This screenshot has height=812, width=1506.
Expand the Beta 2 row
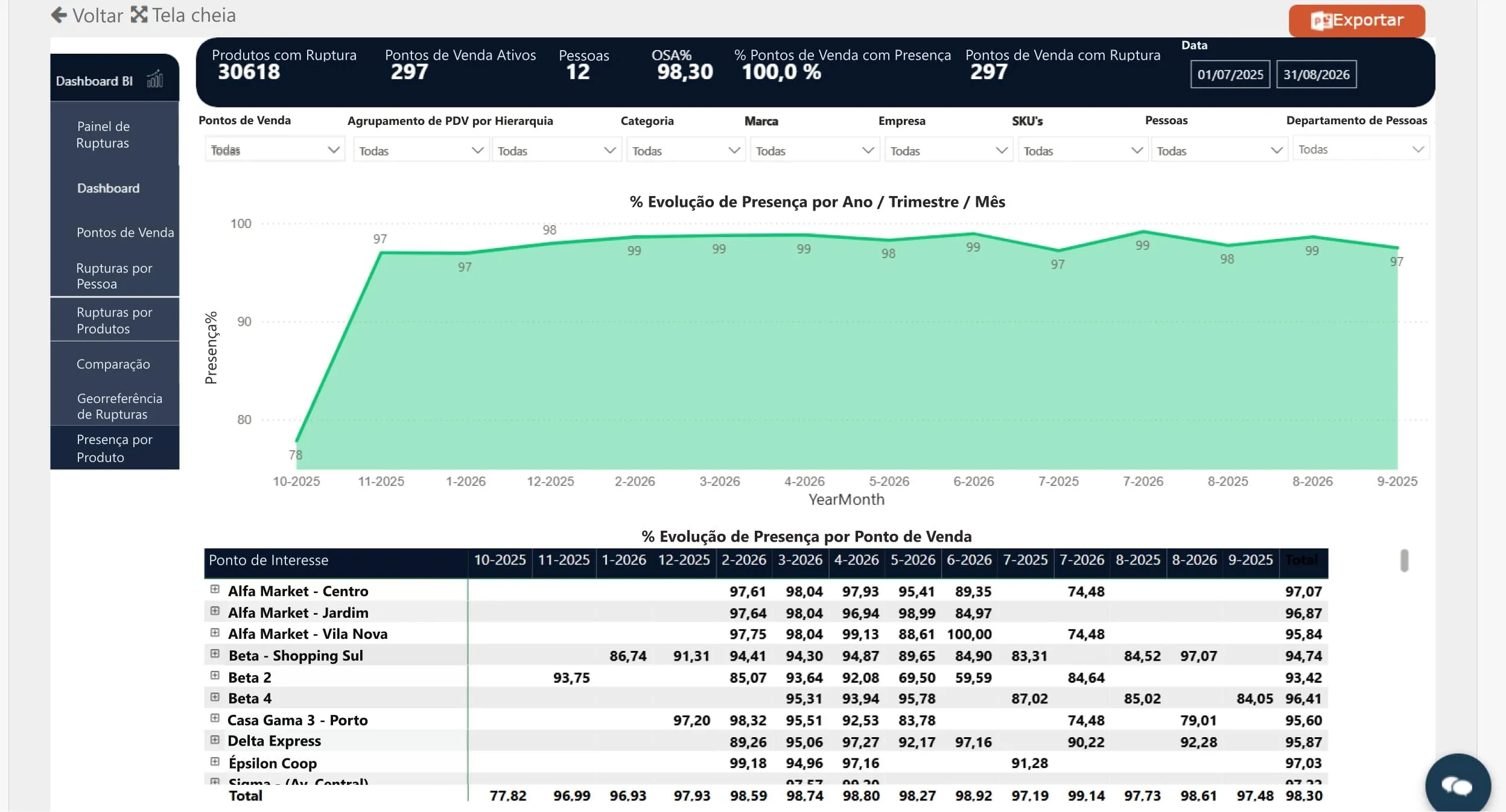coord(215,676)
